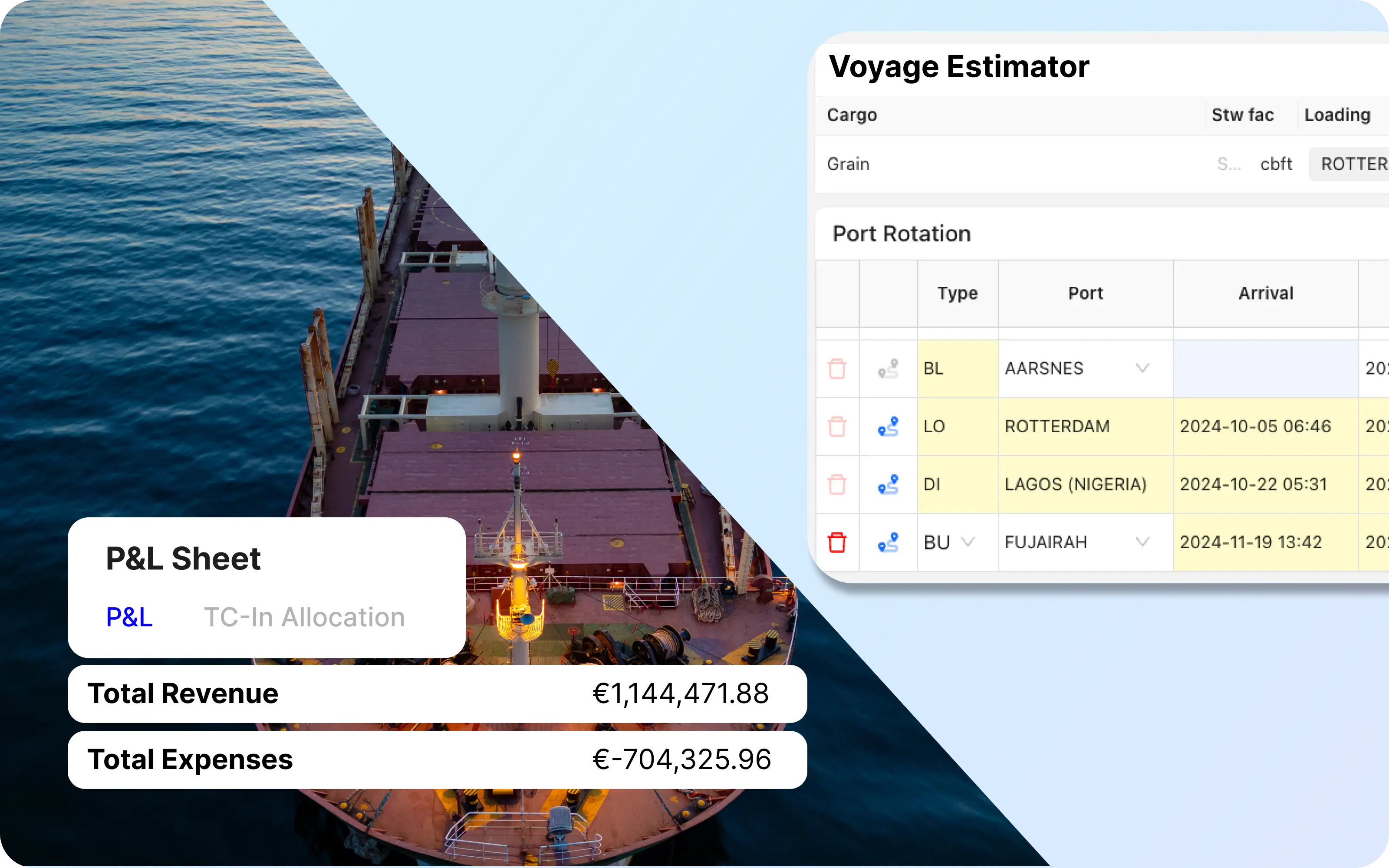1389x868 pixels.
Task: Click the port reorder icon for LAGOS (NIGERIA)
Action: point(887,483)
